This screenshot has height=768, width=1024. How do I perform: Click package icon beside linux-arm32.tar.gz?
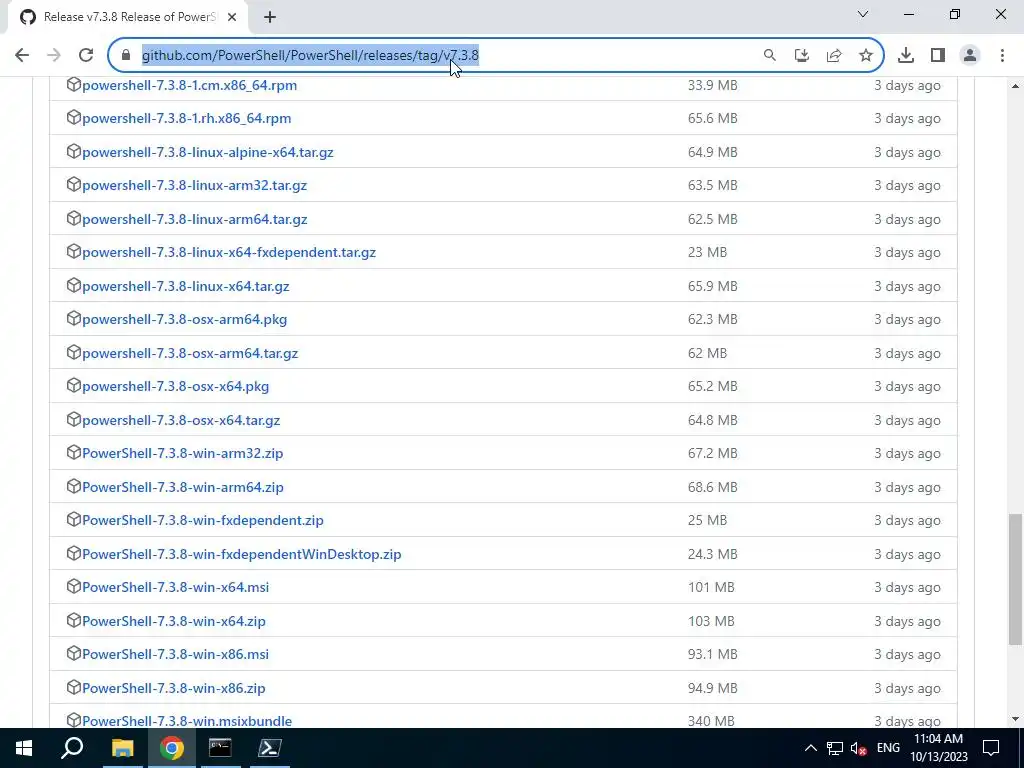coord(73,185)
